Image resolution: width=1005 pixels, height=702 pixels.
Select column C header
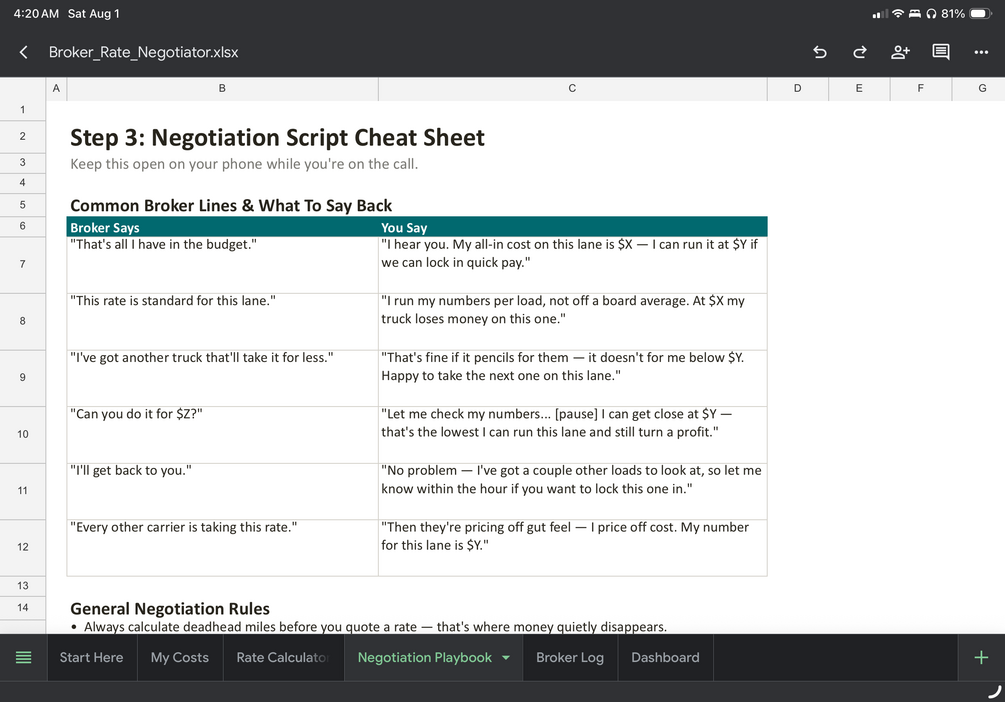[572, 88]
